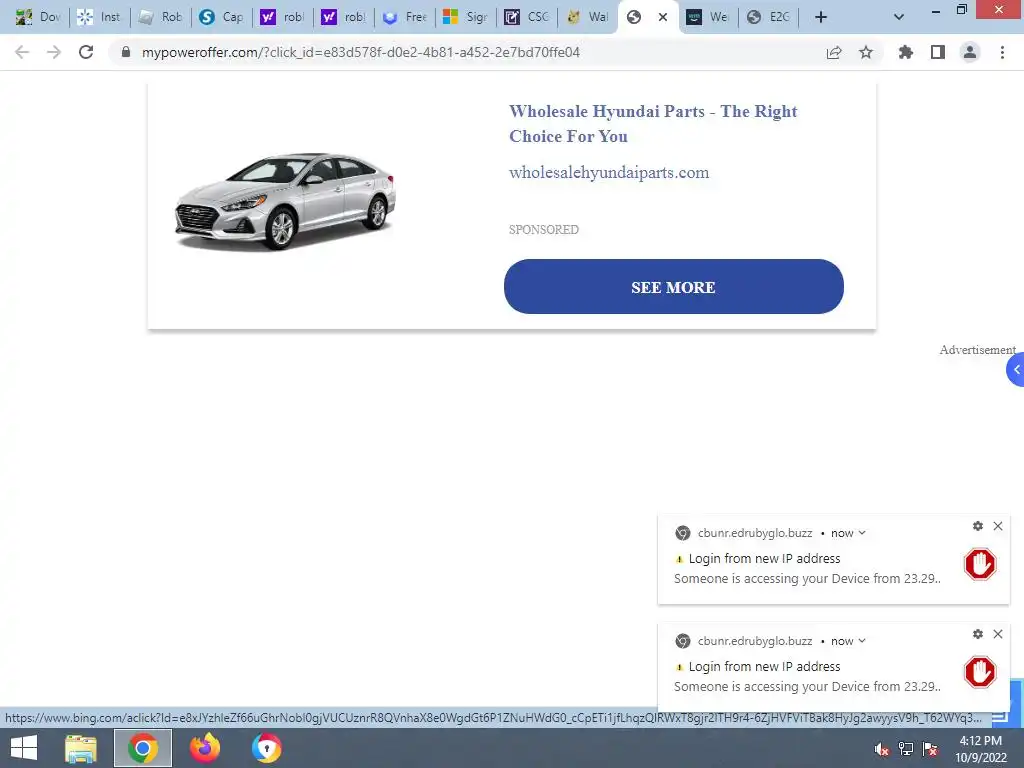Click the SEE MORE button
Viewport: 1024px width, 768px height.
tap(673, 287)
